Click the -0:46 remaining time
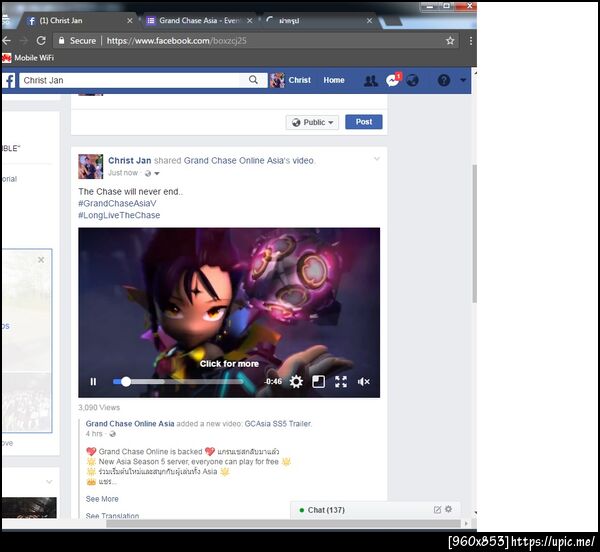Image resolution: width=600 pixels, height=552 pixels. point(273,382)
